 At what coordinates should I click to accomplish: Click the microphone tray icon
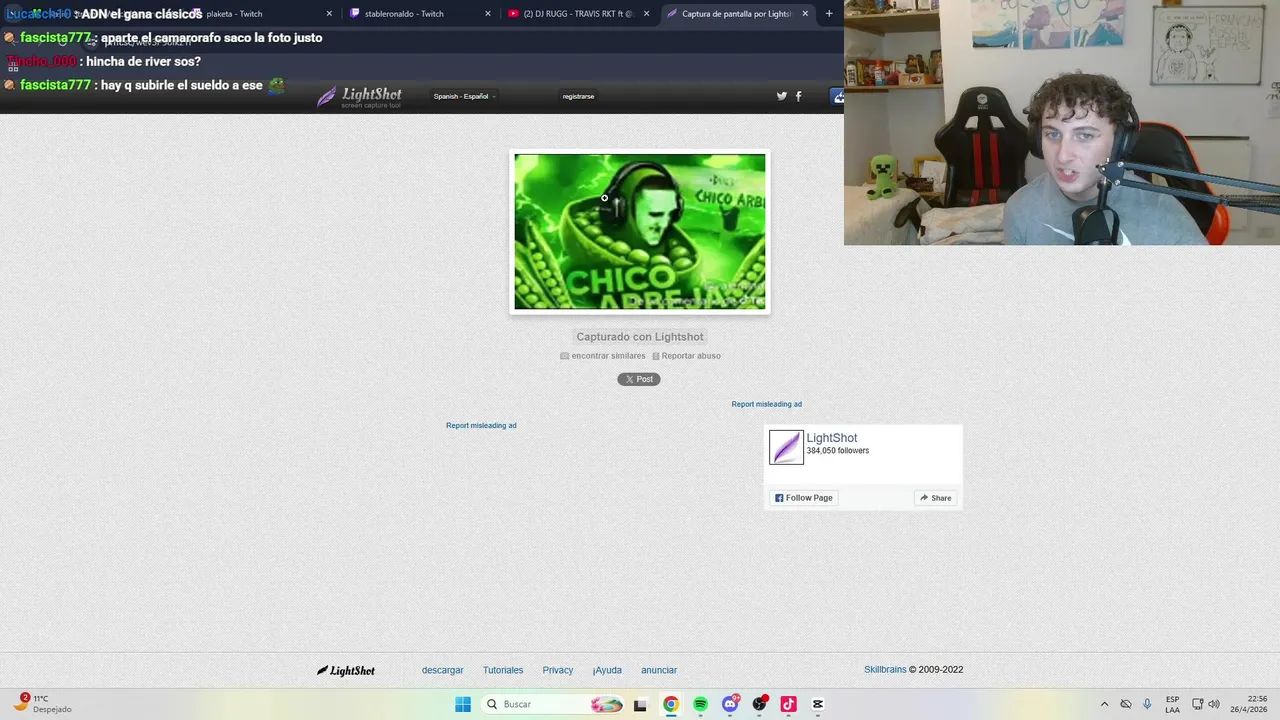pos(1147,704)
